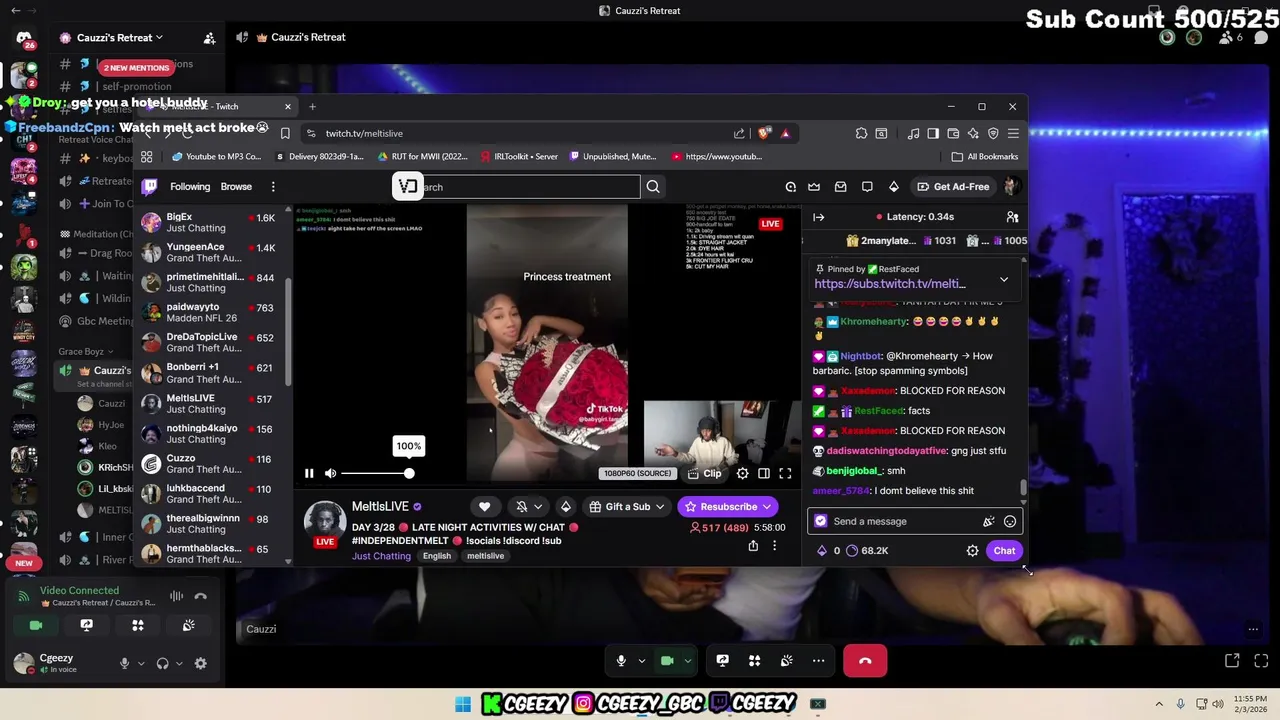Open the Gift a Sub dropdown
Image resolution: width=1280 pixels, height=720 pixels.
click(x=627, y=507)
